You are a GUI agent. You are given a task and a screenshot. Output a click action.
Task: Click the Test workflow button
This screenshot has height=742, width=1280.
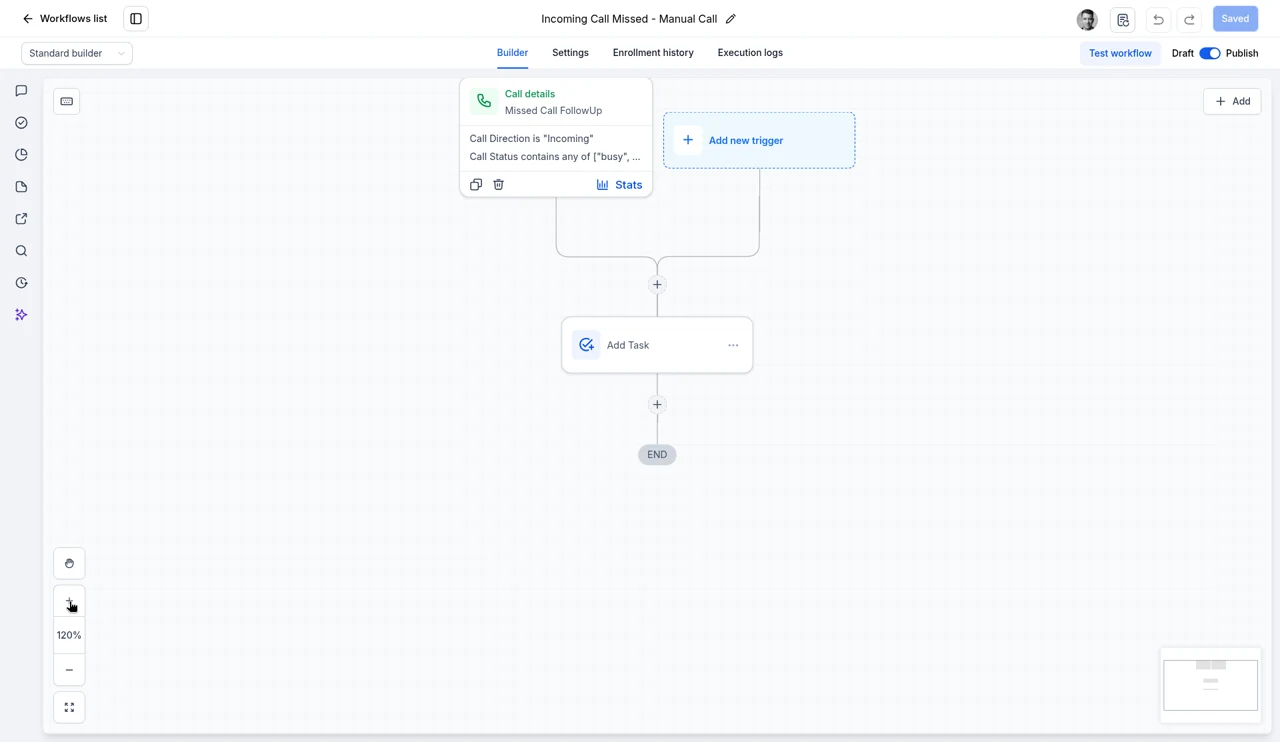tap(1120, 53)
